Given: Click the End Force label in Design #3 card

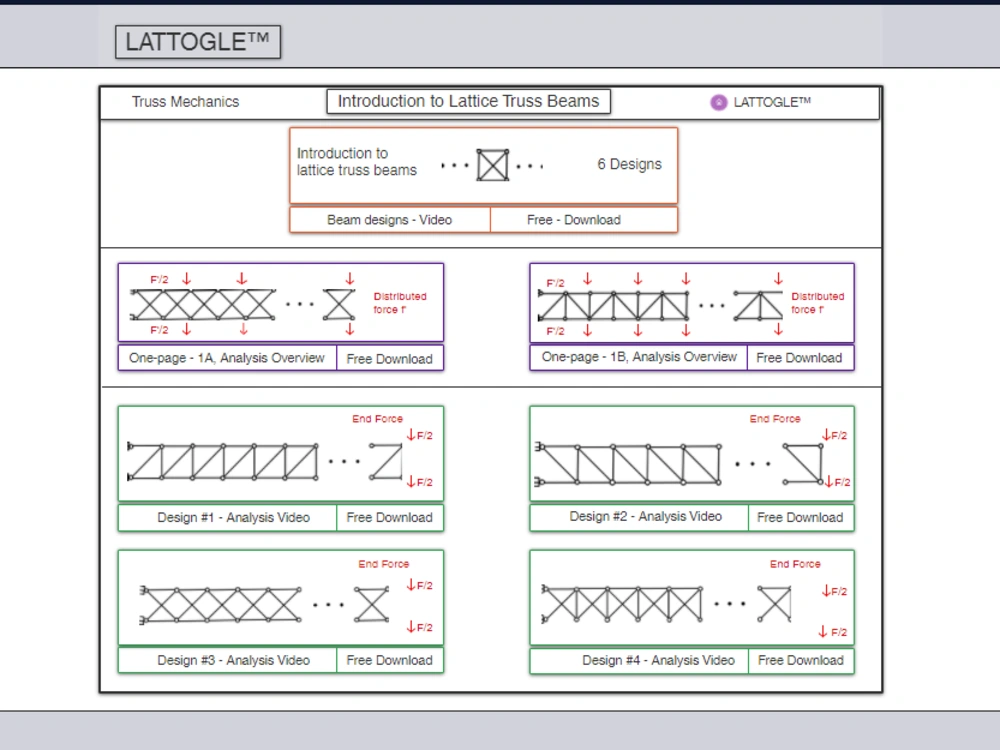Looking at the screenshot, I should click(383, 564).
